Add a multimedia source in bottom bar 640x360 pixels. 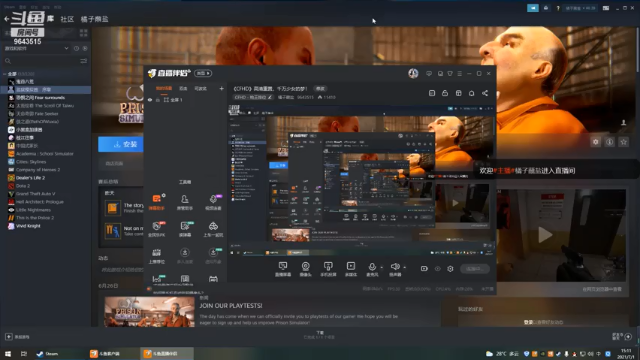[351, 269]
